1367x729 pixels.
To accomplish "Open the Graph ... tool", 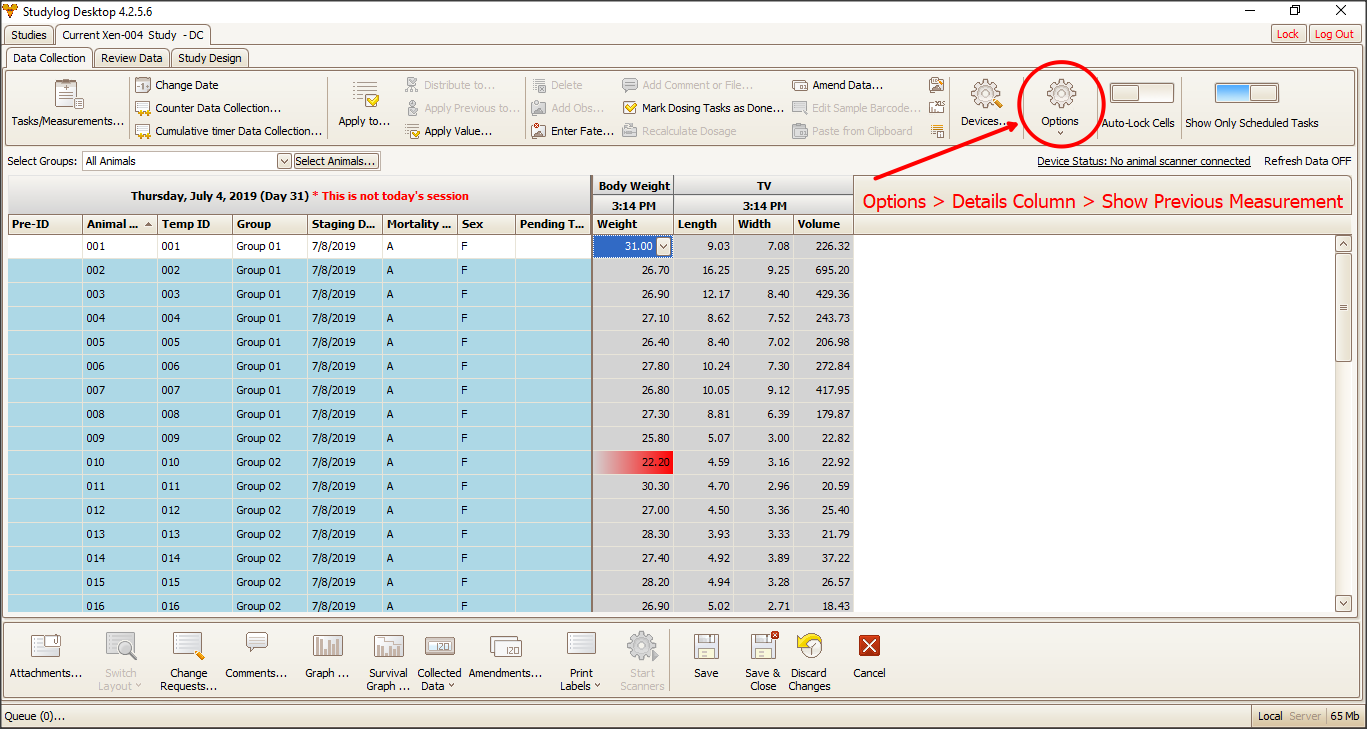I will pyautogui.click(x=327, y=655).
